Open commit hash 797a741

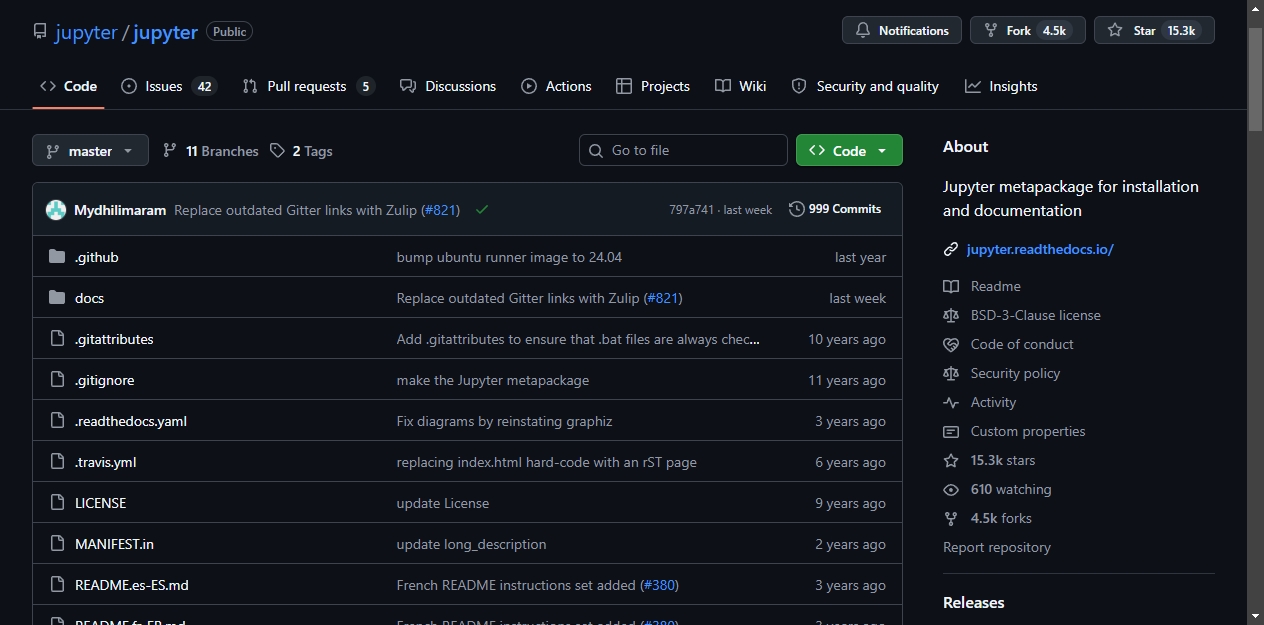pyautogui.click(x=692, y=210)
